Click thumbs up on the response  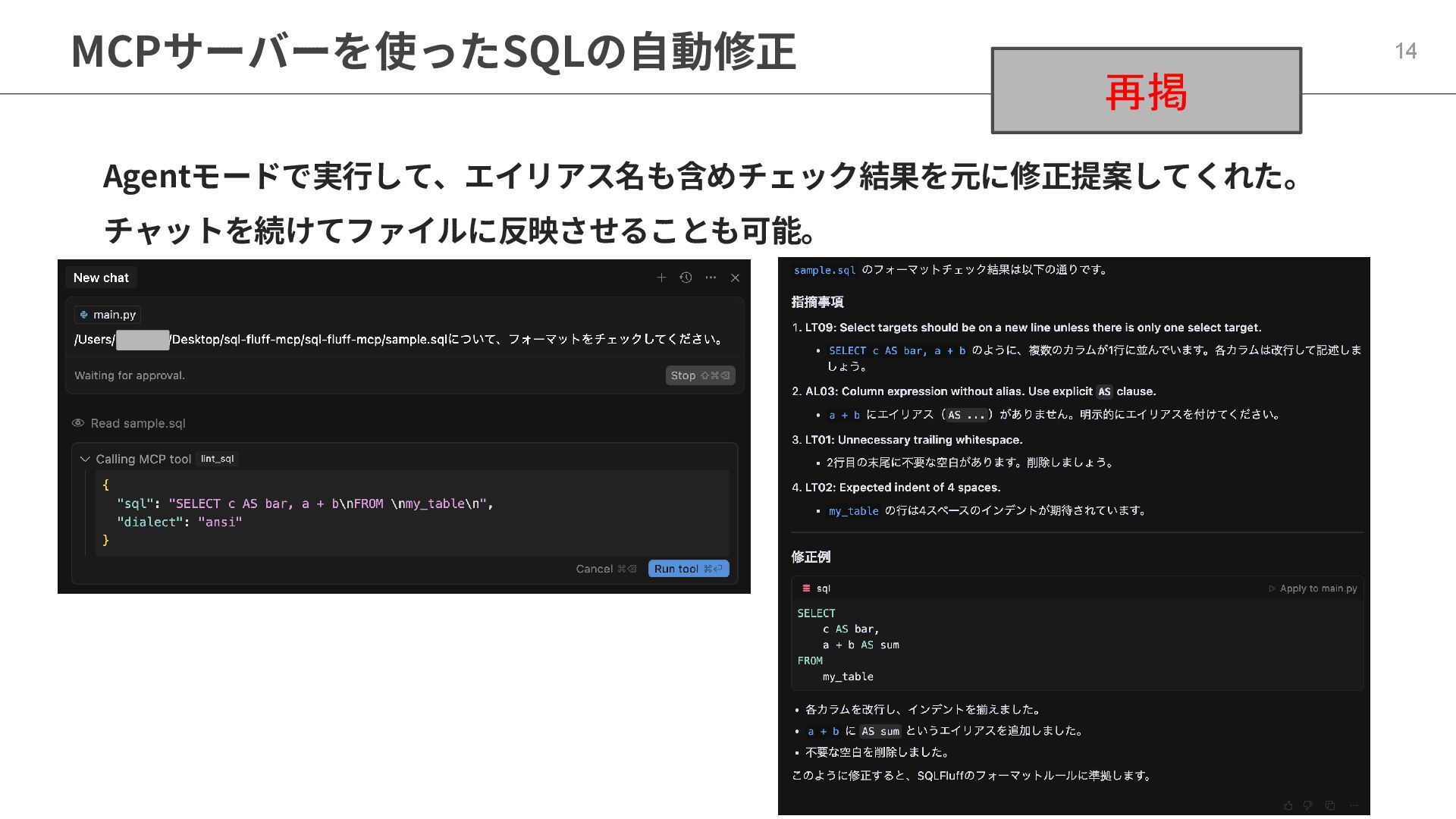coord(1288,805)
